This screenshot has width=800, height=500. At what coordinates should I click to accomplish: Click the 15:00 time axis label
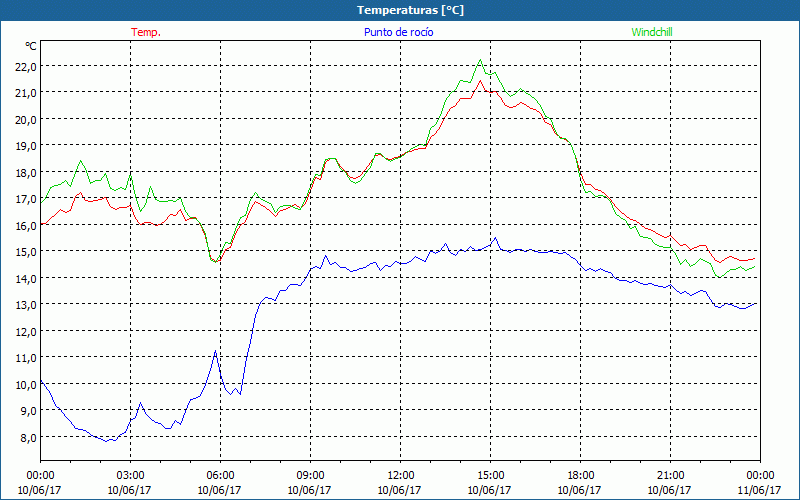coord(490,475)
